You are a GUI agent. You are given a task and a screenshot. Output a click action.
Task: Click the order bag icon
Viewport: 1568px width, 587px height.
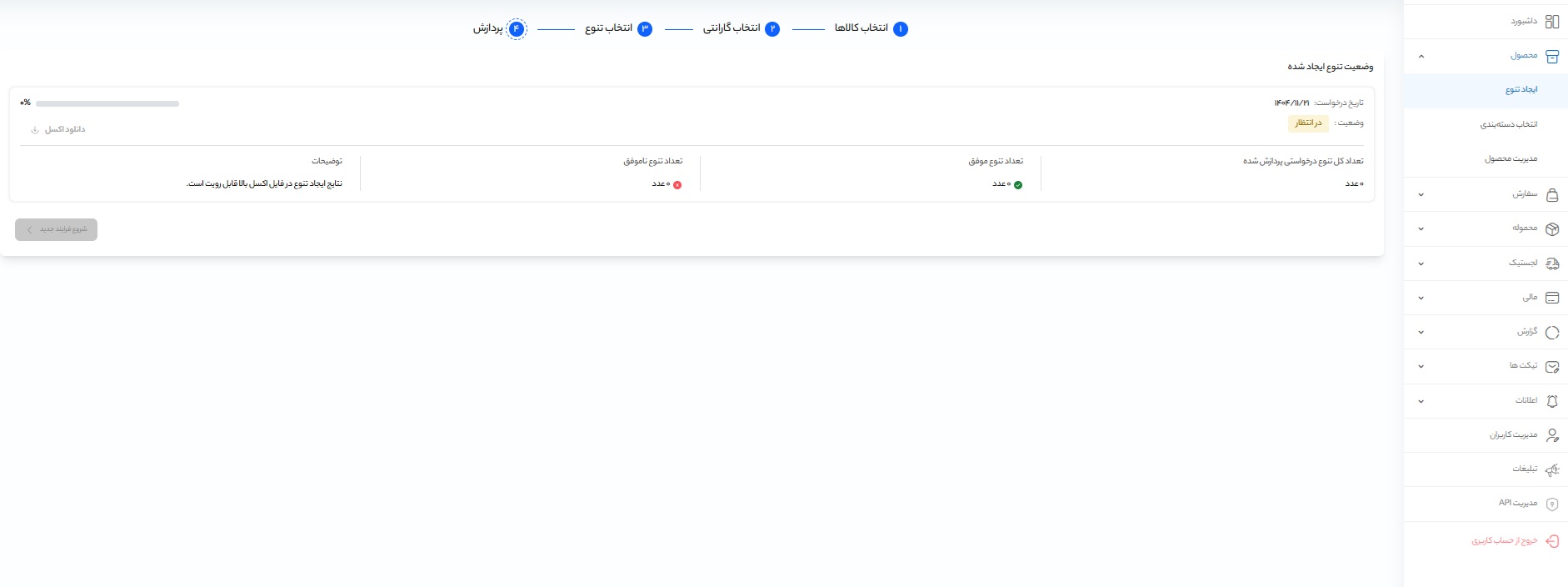(1551, 195)
